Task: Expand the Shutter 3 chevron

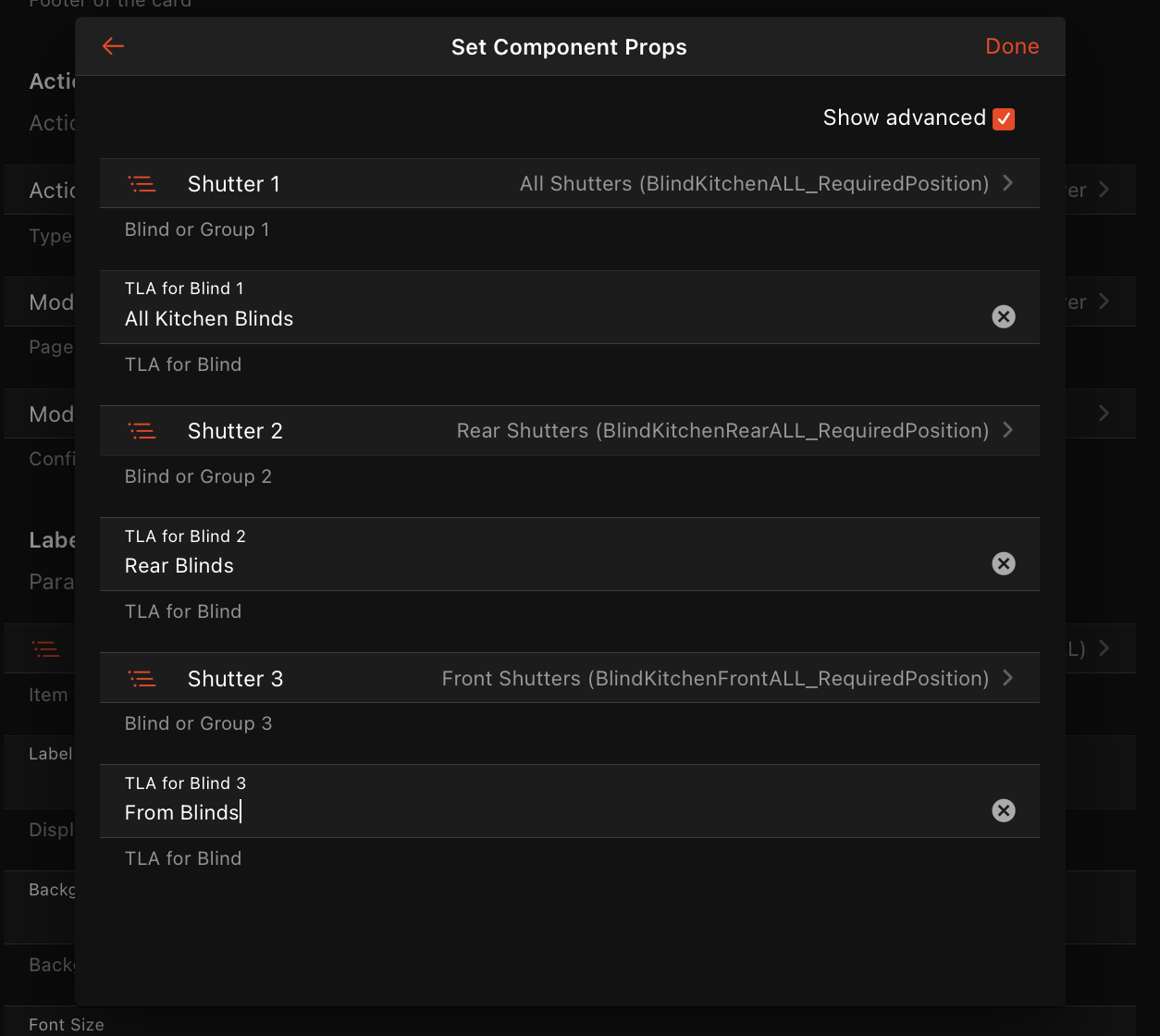Action: (1008, 678)
